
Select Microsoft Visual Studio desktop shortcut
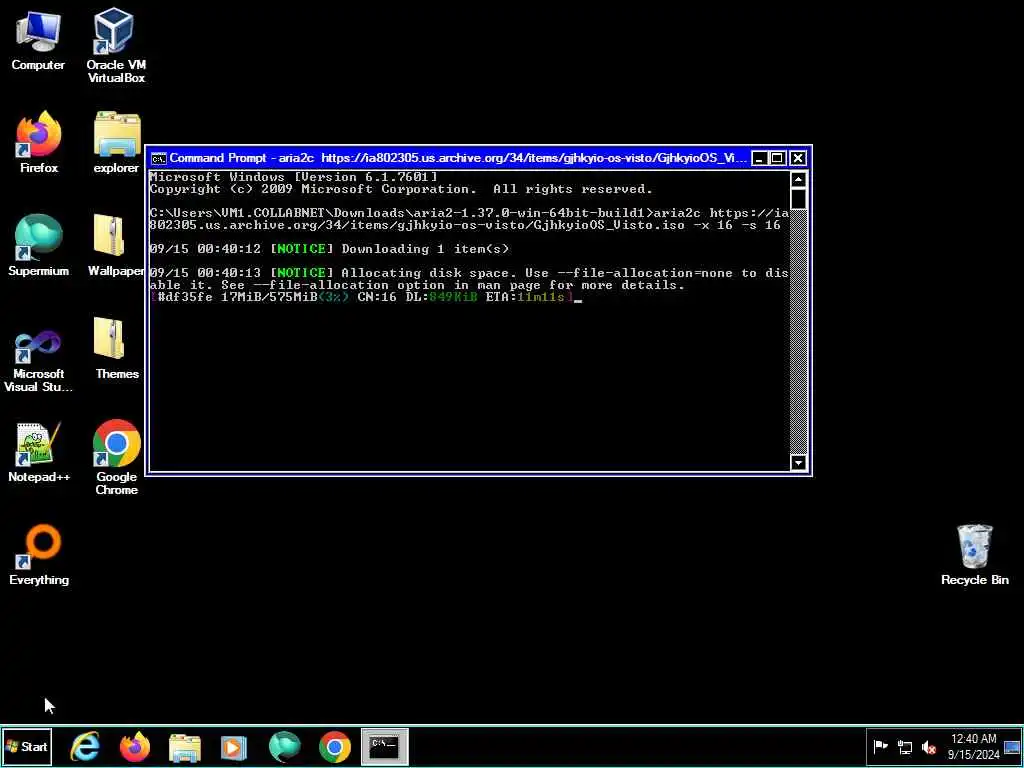[x=39, y=361]
